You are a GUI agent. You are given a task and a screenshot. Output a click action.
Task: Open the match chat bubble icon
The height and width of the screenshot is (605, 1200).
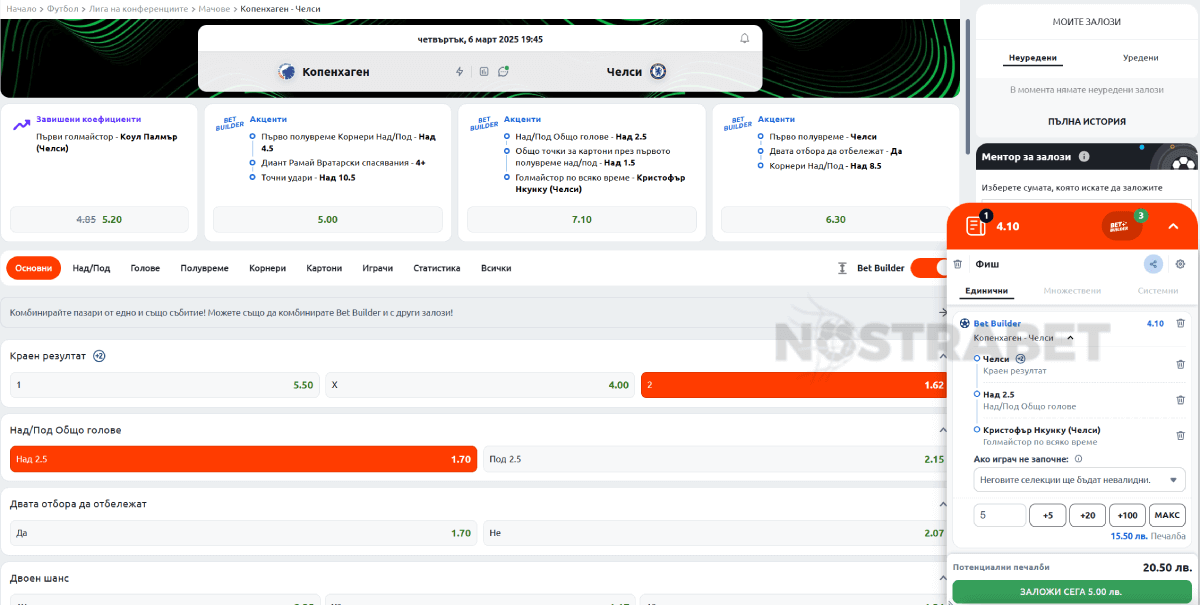[504, 72]
